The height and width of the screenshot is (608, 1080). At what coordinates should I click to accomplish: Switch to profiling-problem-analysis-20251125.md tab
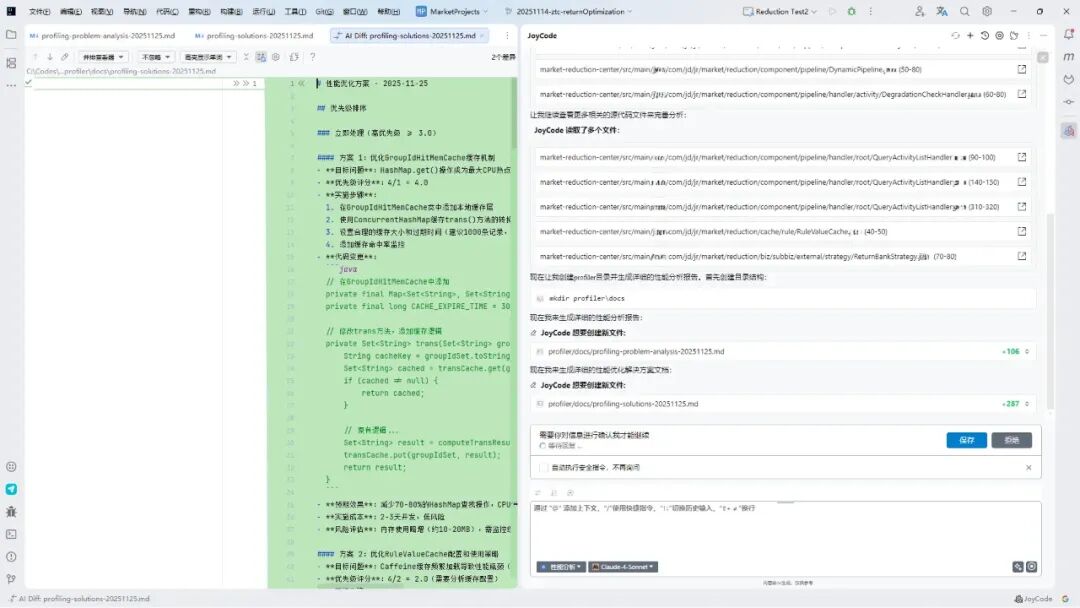[103, 35]
